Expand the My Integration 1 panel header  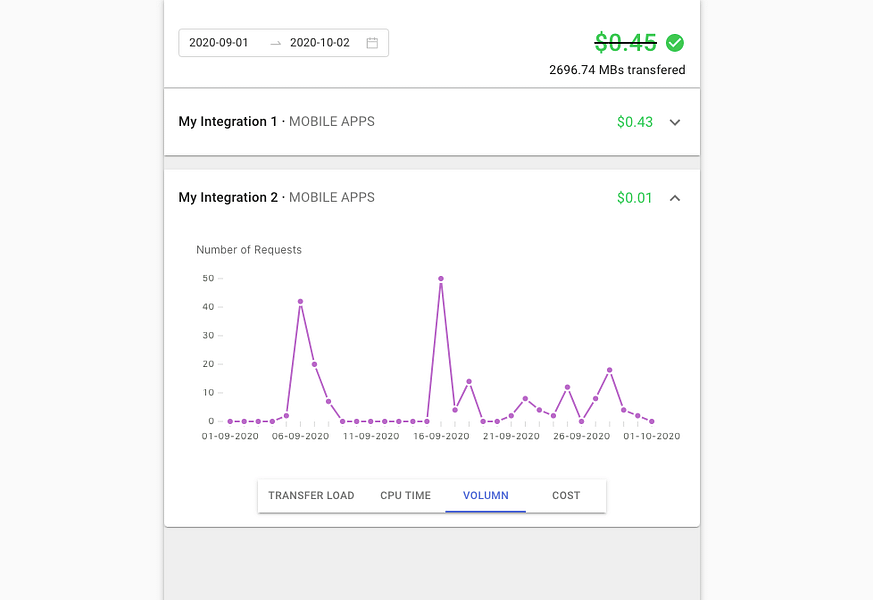point(431,122)
